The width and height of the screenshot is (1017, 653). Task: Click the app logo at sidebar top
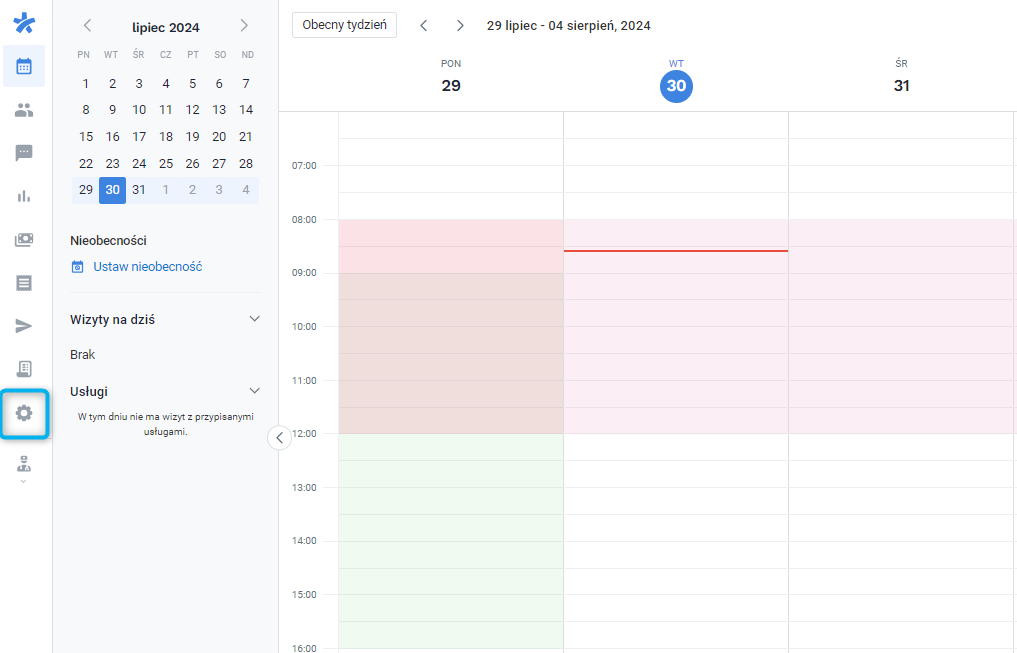point(23,22)
